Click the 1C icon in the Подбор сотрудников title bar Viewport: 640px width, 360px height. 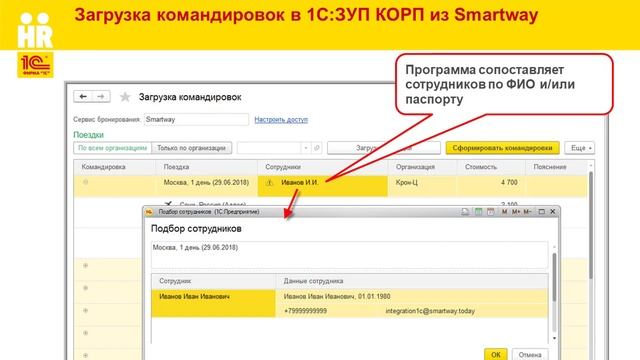coord(149,212)
